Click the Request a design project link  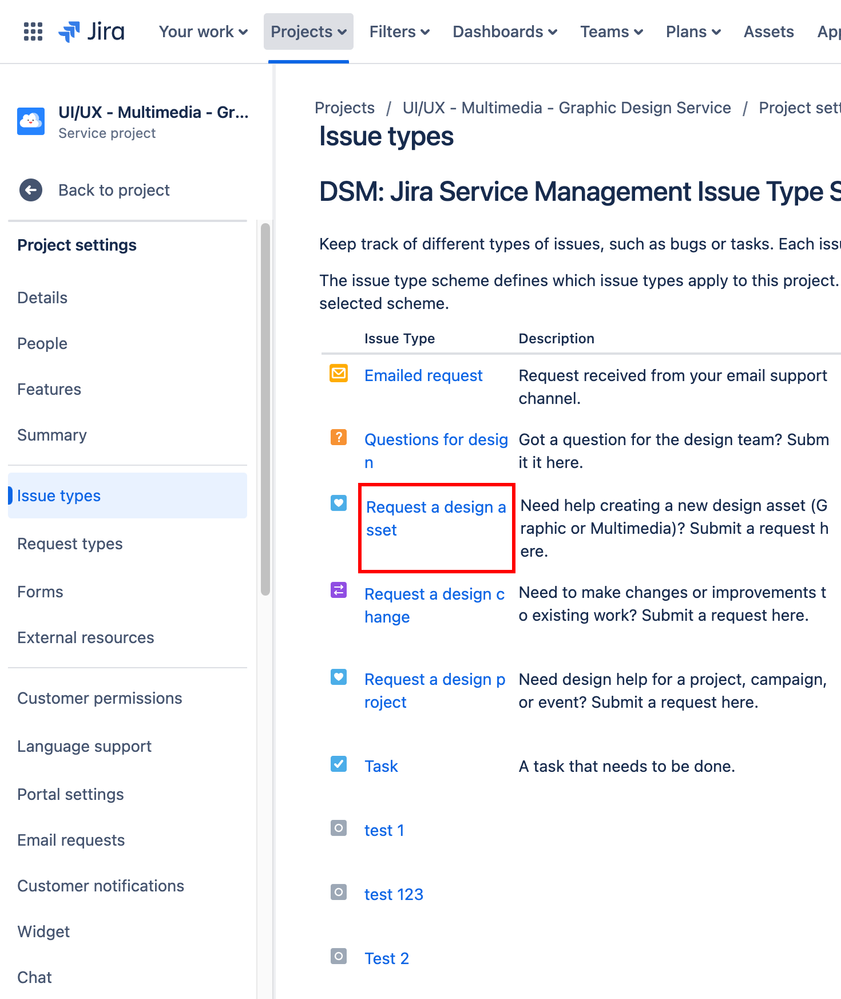tap(435, 691)
